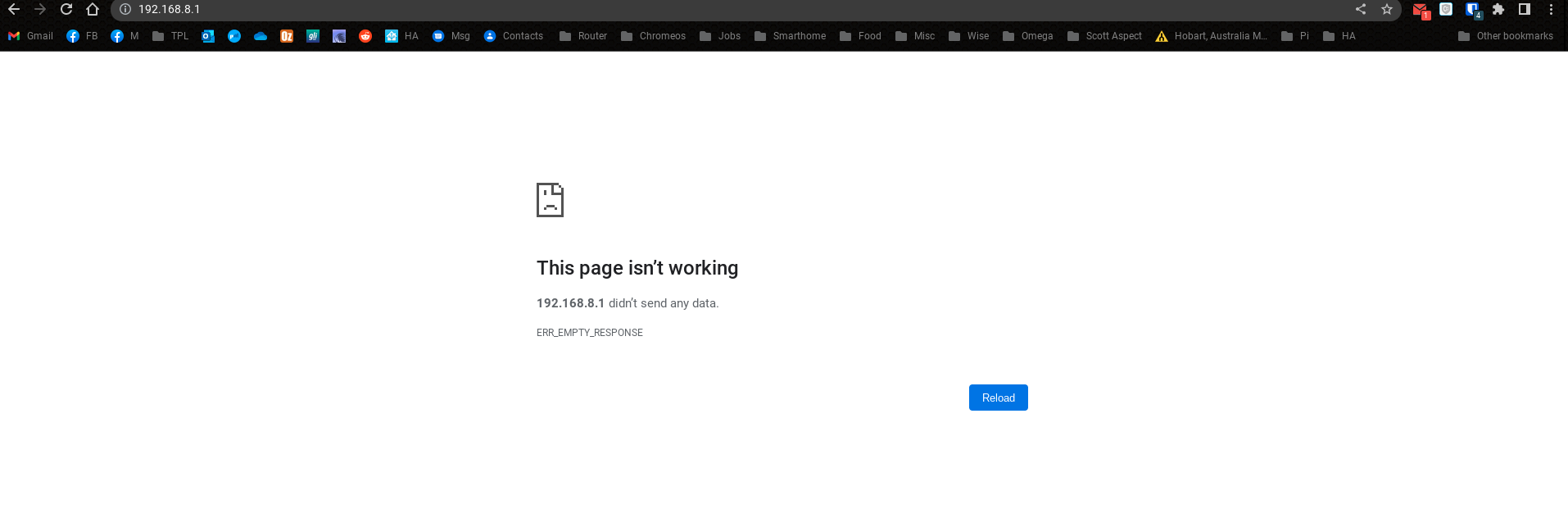The width and height of the screenshot is (1568, 509).
Task: Open the Gmail bookmark
Action: click(30, 36)
